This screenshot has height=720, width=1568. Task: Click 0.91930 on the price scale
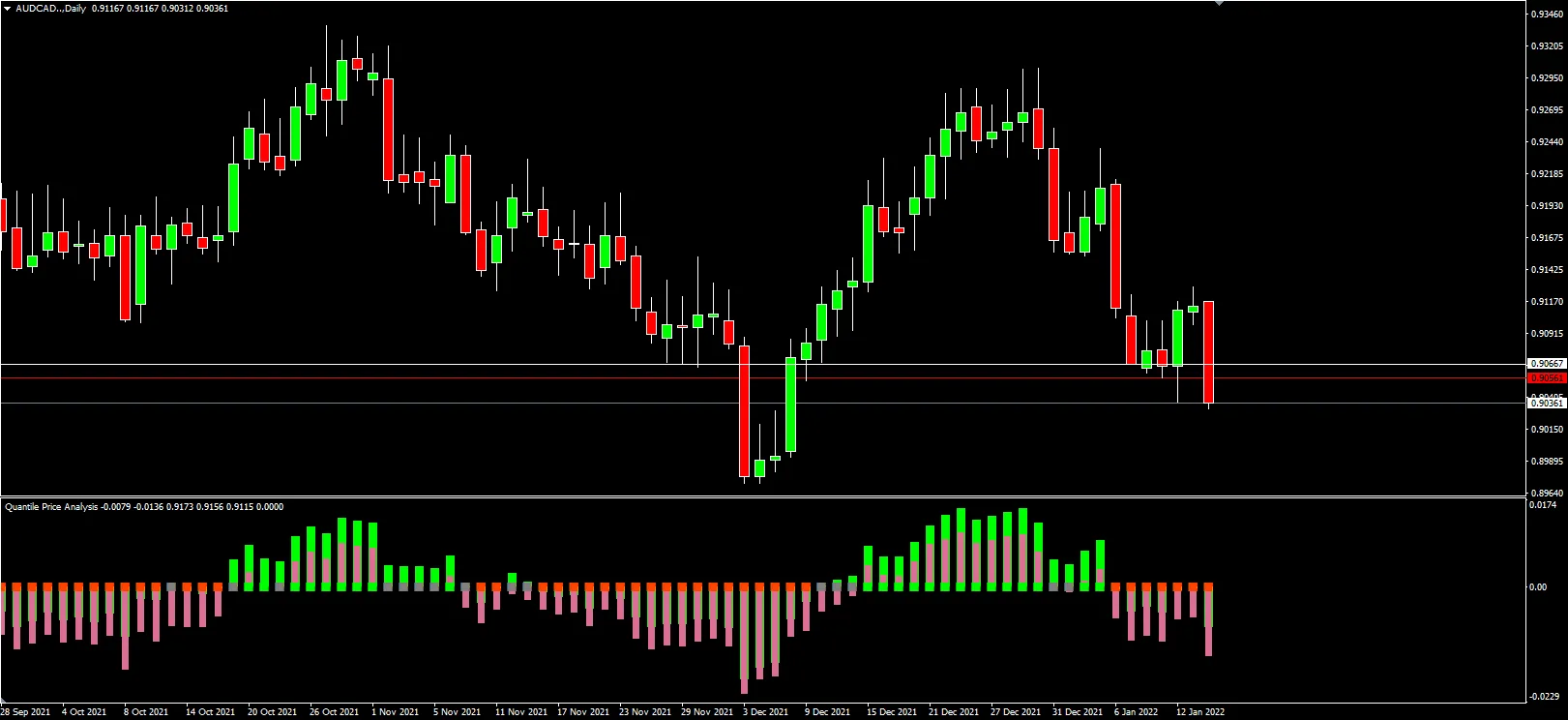(x=1549, y=206)
